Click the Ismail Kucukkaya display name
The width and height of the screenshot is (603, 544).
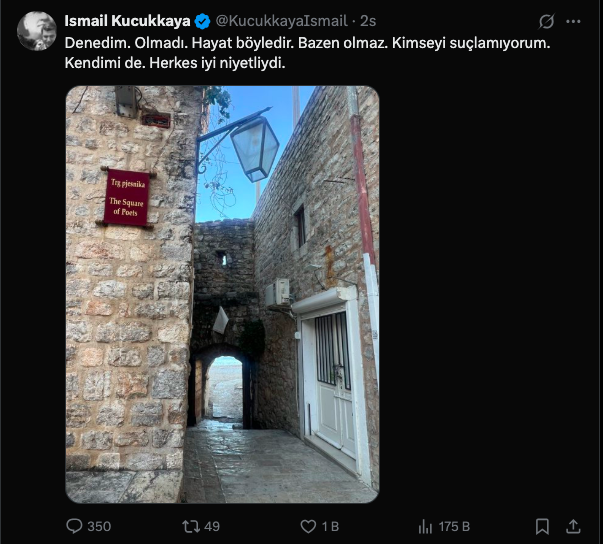[x=127, y=21]
